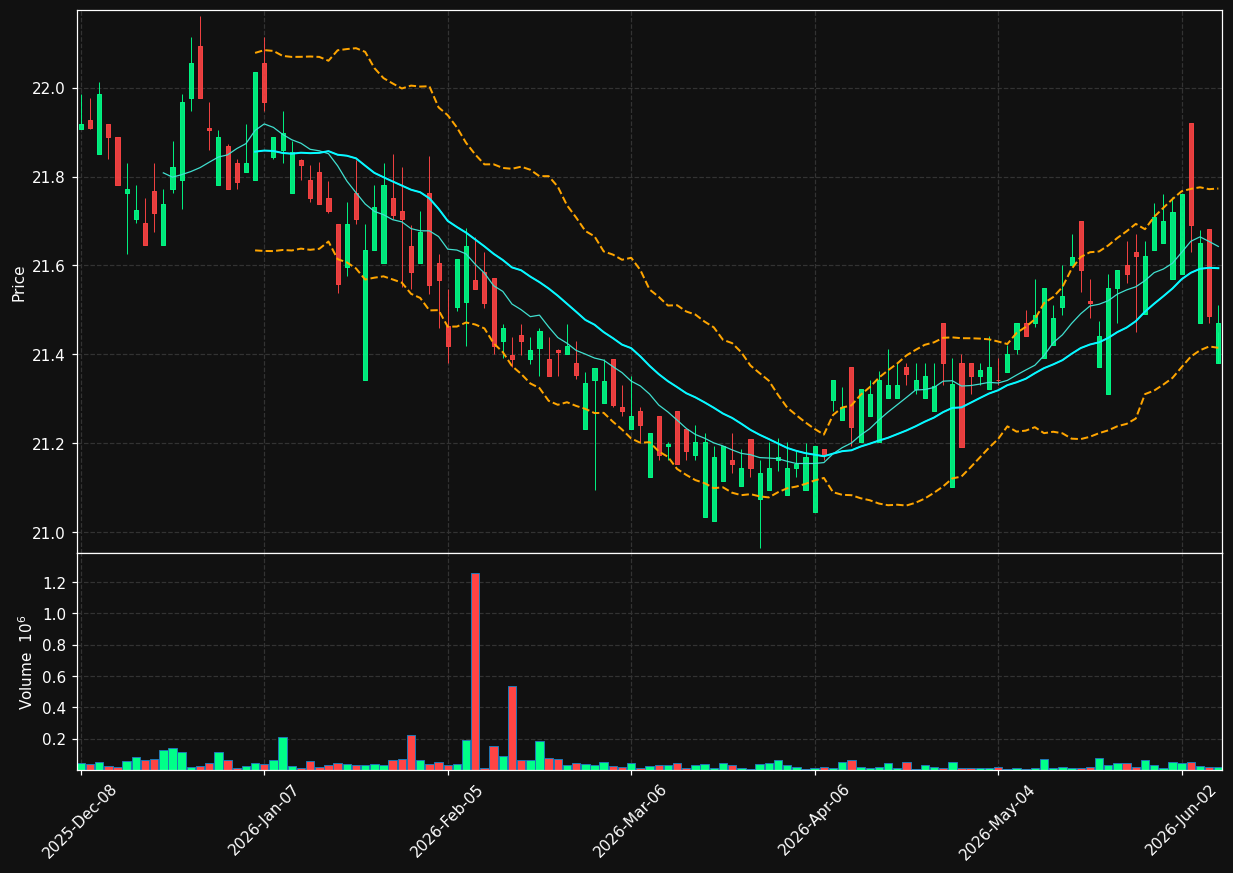This screenshot has width=1233, height=873.
Task: Click the 2026-Mar-06 date label
Action: [631, 821]
